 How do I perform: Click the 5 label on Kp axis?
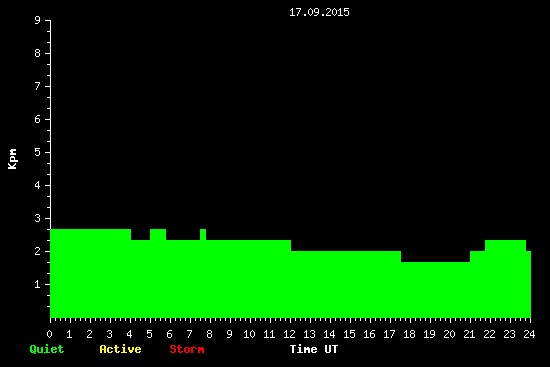coord(38,152)
